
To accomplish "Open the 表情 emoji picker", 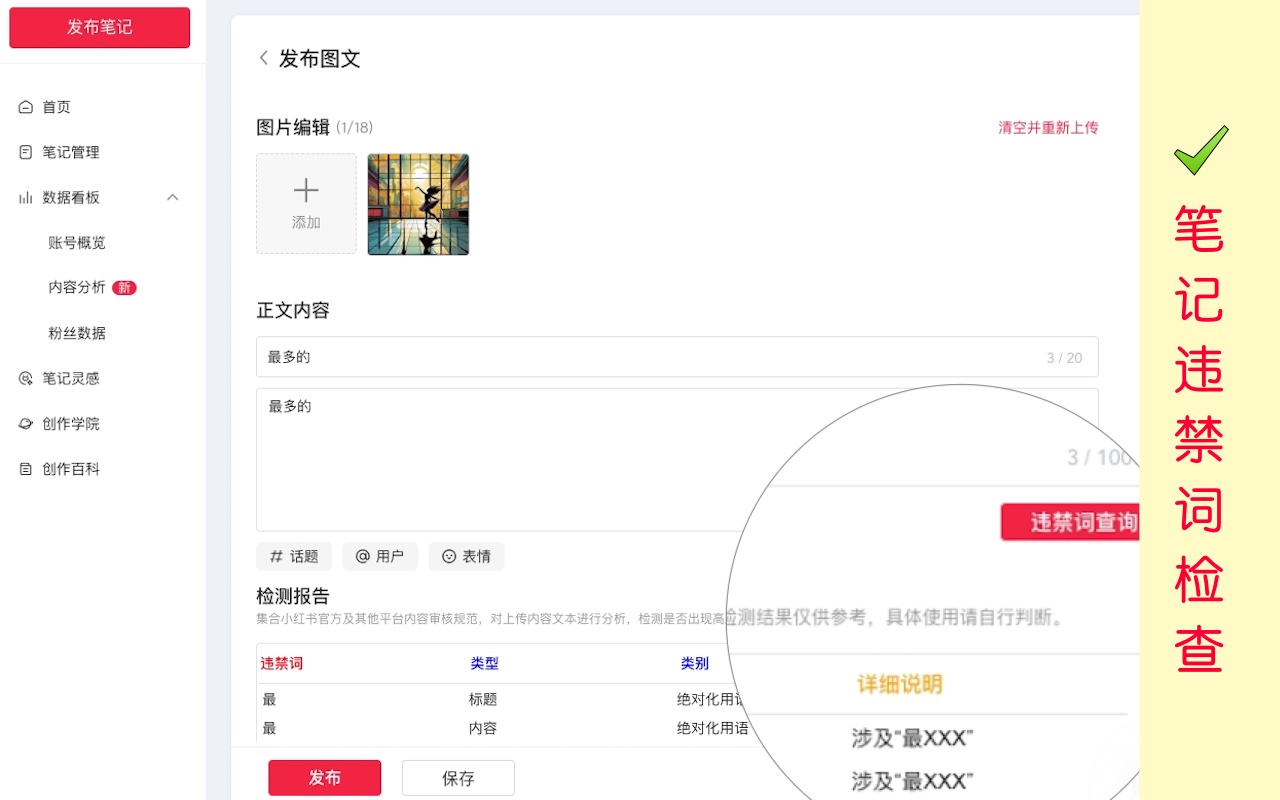I will click(466, 556).
